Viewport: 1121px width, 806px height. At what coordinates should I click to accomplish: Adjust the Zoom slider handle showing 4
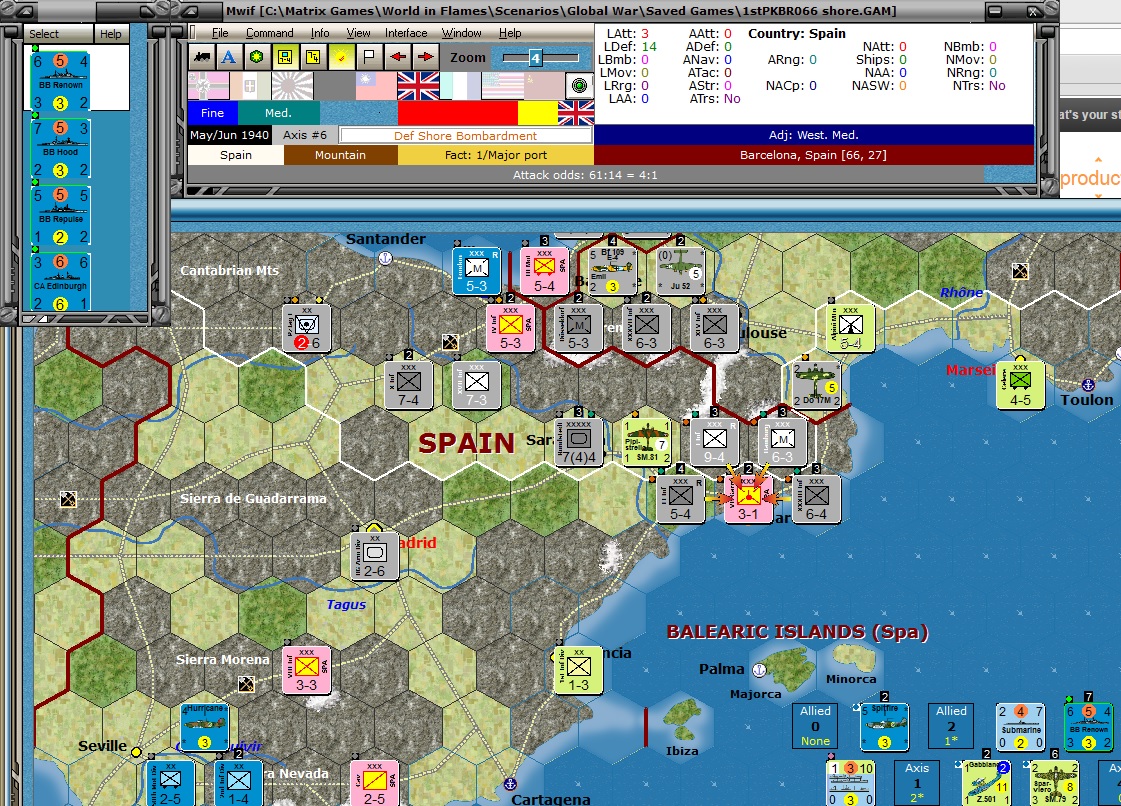[x=535, y=58]
